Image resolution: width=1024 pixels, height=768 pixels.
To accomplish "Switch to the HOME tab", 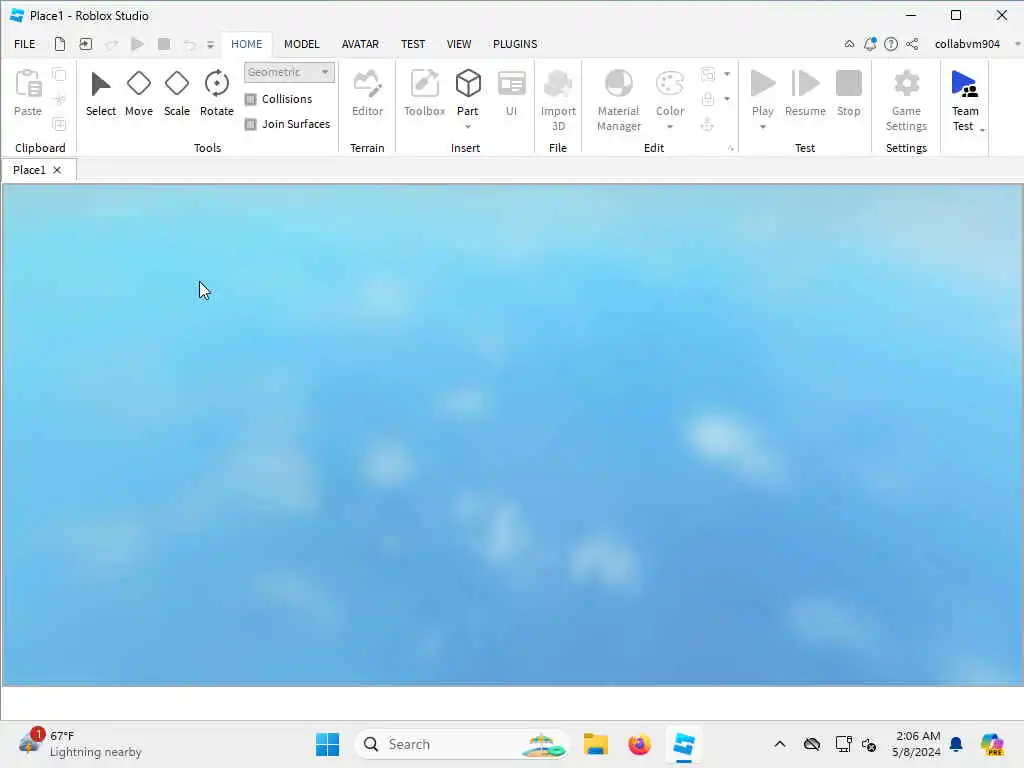I will [x=246, y=44].
